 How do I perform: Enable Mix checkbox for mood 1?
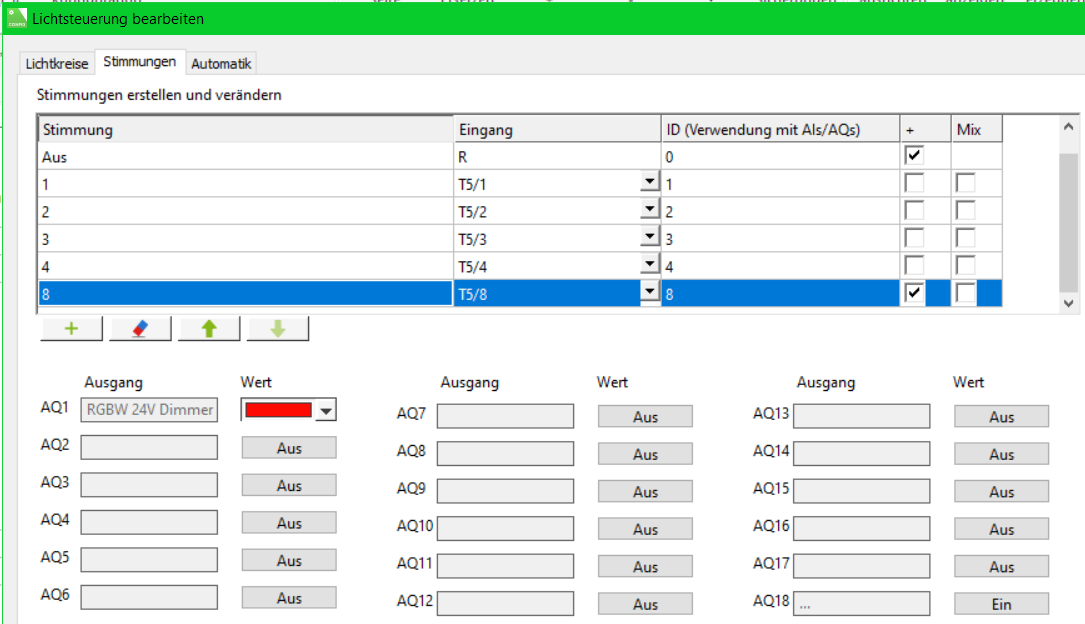pos(965,184)
